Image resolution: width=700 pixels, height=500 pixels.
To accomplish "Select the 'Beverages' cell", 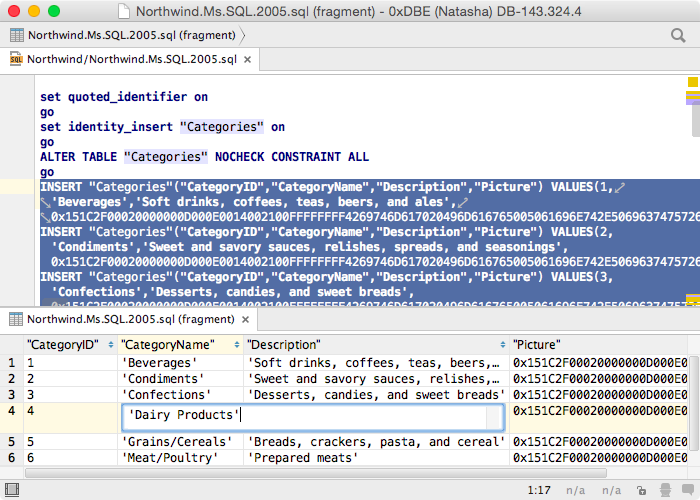I will tap(180, 362).
